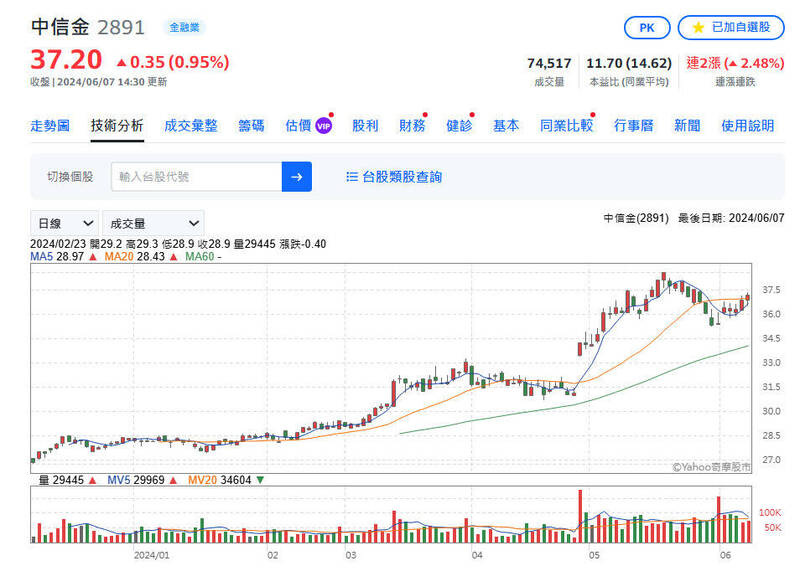Image resolution: width=800 pixels, height=571 pixels.
Task: Click the MA5 28.97 legend label
Action: coord(57,256)
